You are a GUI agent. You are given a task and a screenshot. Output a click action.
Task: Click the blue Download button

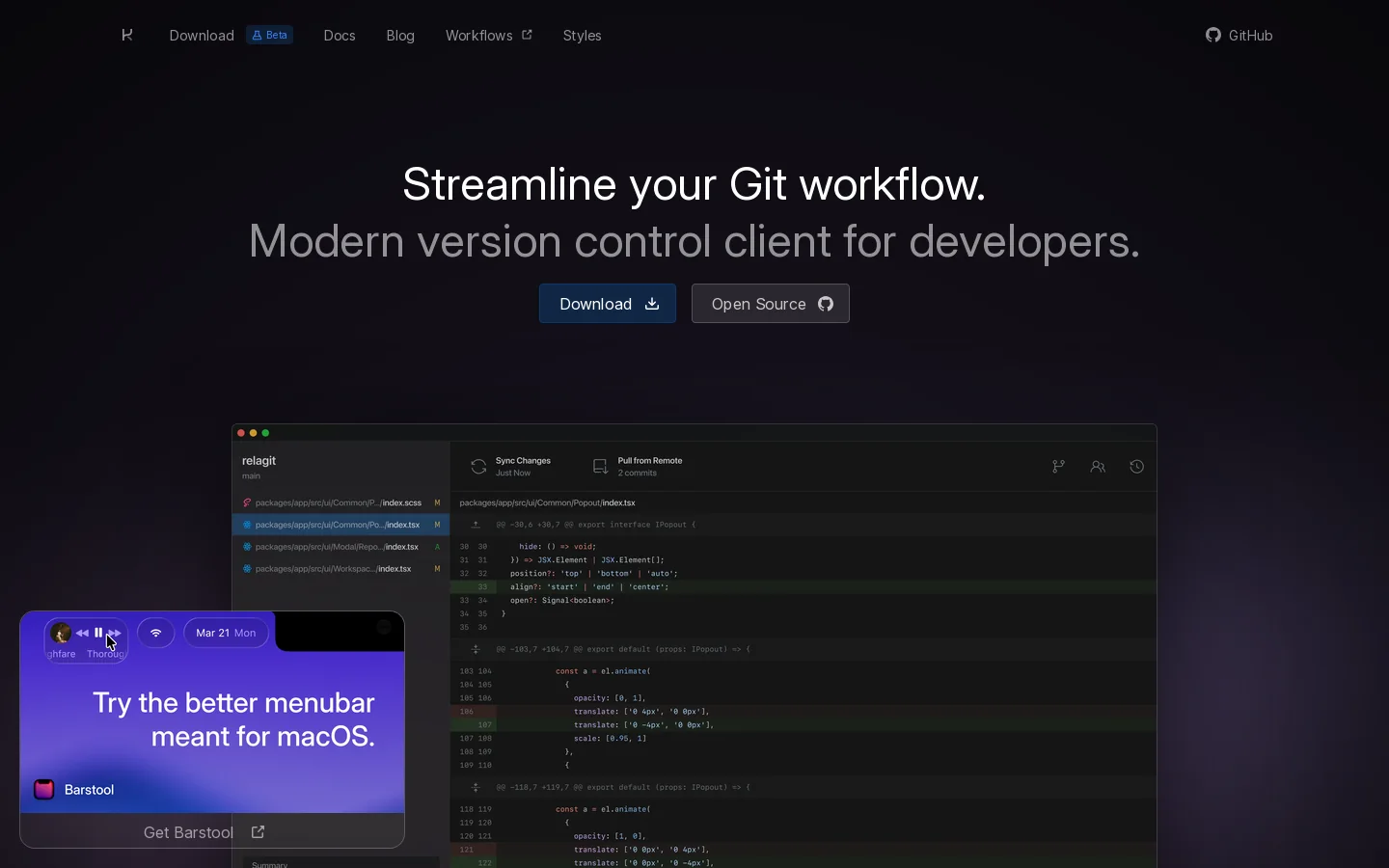pyautogui.click(x=608, y=303)
